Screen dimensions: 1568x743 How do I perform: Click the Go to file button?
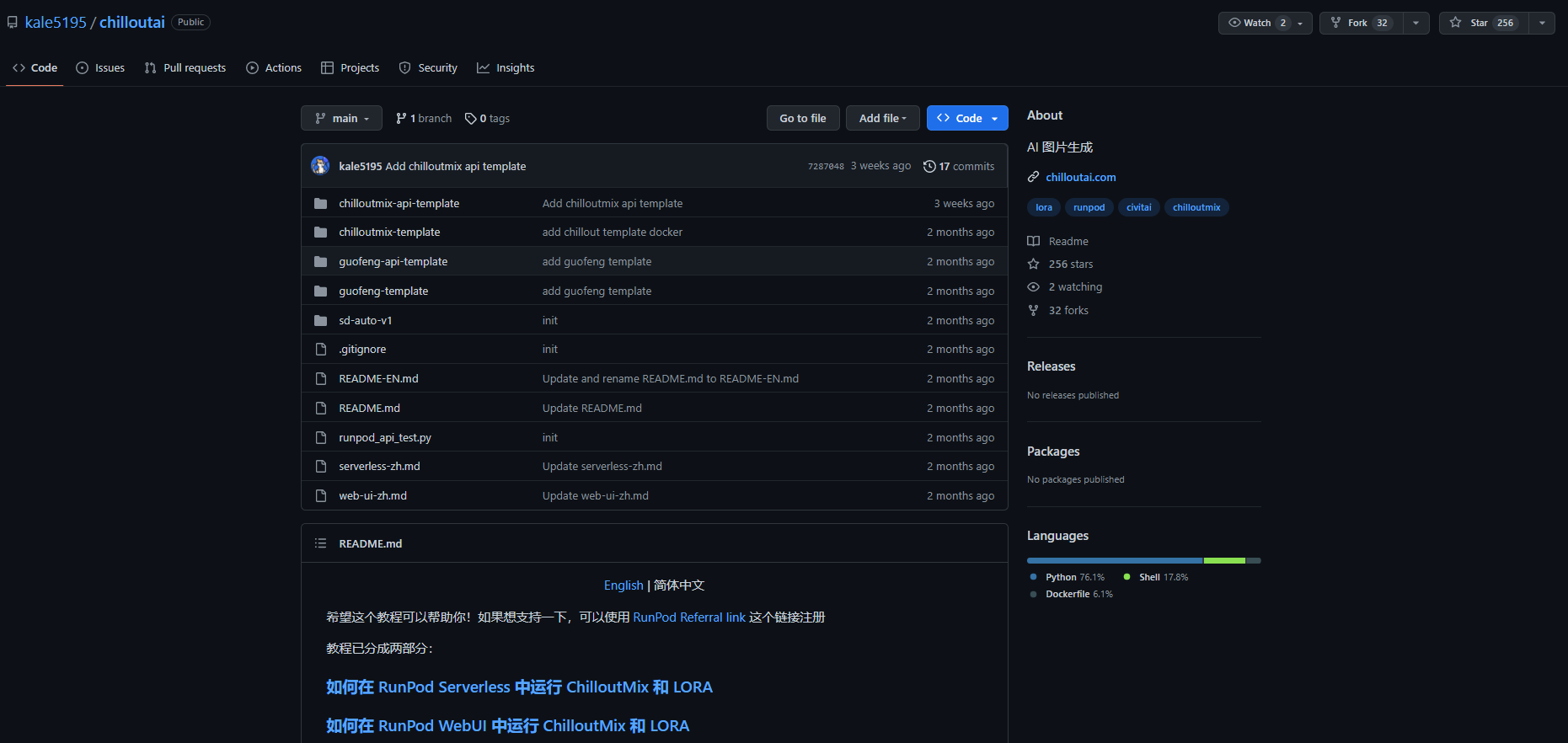[x=803, y=118]
